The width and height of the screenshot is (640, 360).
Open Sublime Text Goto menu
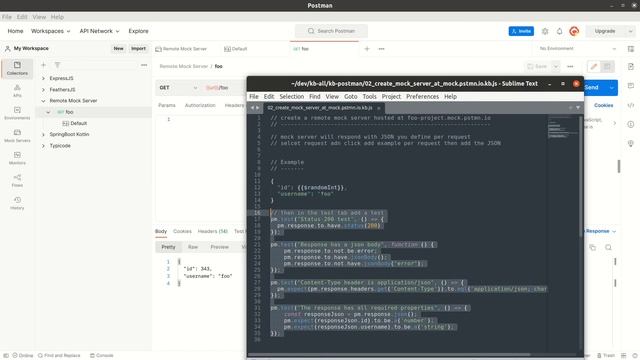350,96
